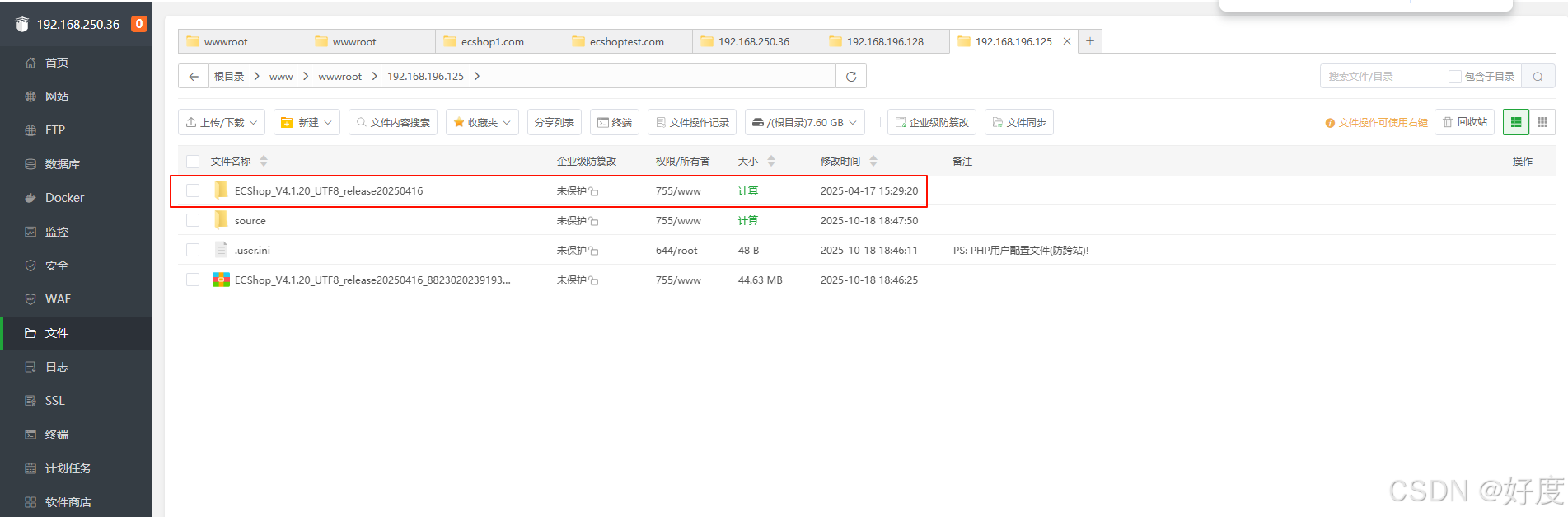
Task: Toggle 包含子目录 checkbox
Action: (1455, 77)
